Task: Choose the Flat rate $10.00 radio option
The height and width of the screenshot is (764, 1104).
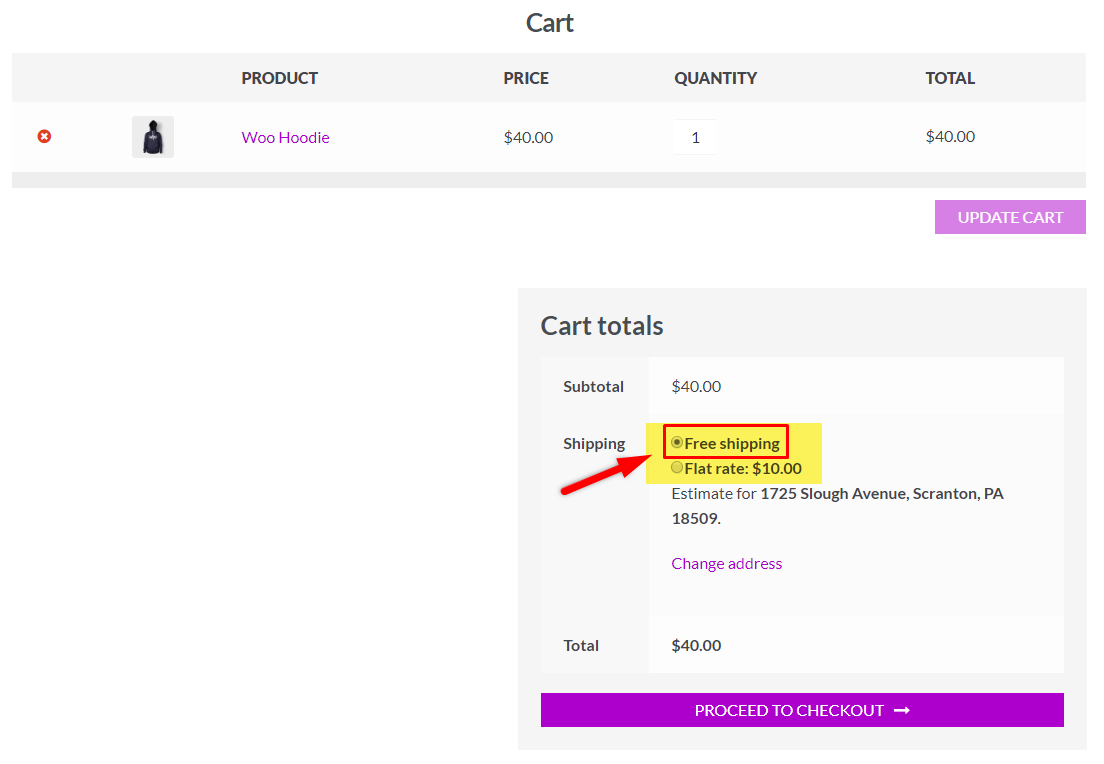Action: pyautogui.click(x=678, y=468)
